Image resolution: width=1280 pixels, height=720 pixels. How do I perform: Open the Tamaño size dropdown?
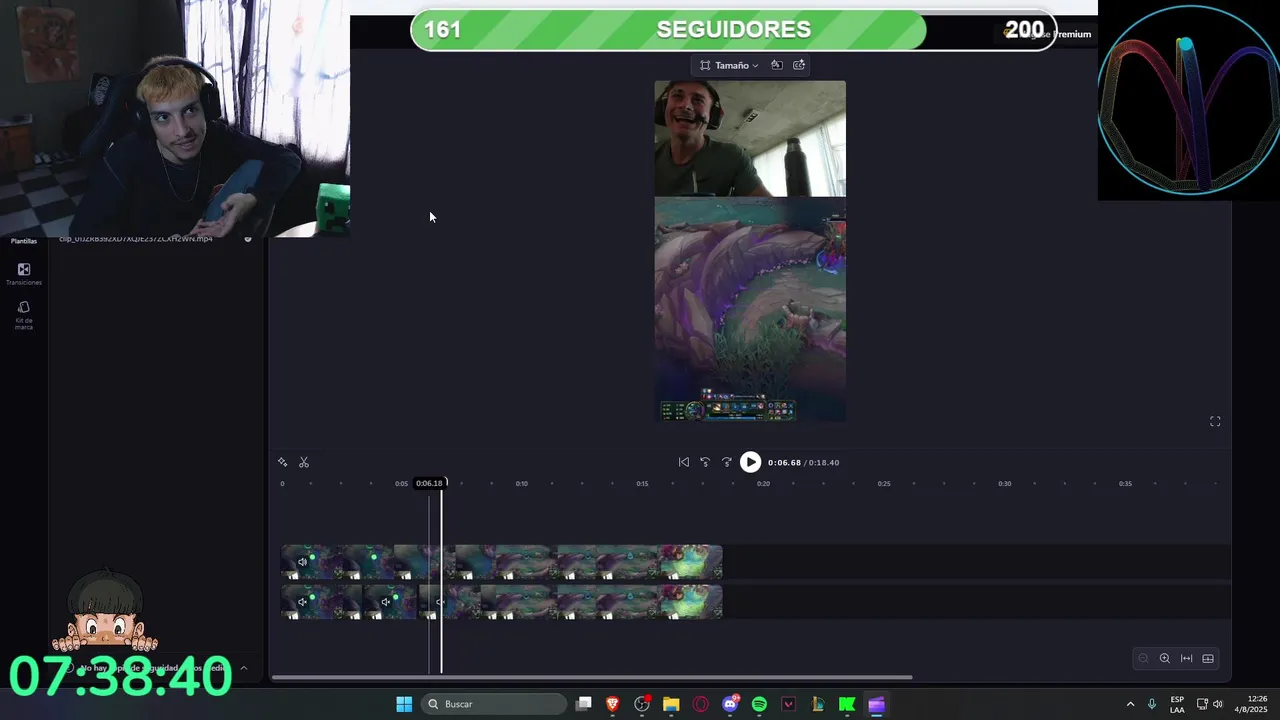(729, 65)
